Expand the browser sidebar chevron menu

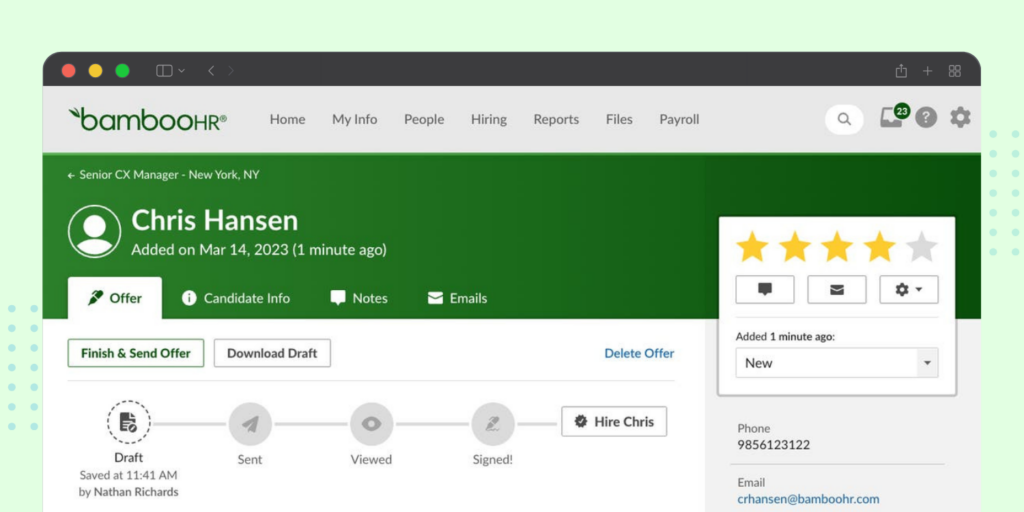[x=181, y=71]
